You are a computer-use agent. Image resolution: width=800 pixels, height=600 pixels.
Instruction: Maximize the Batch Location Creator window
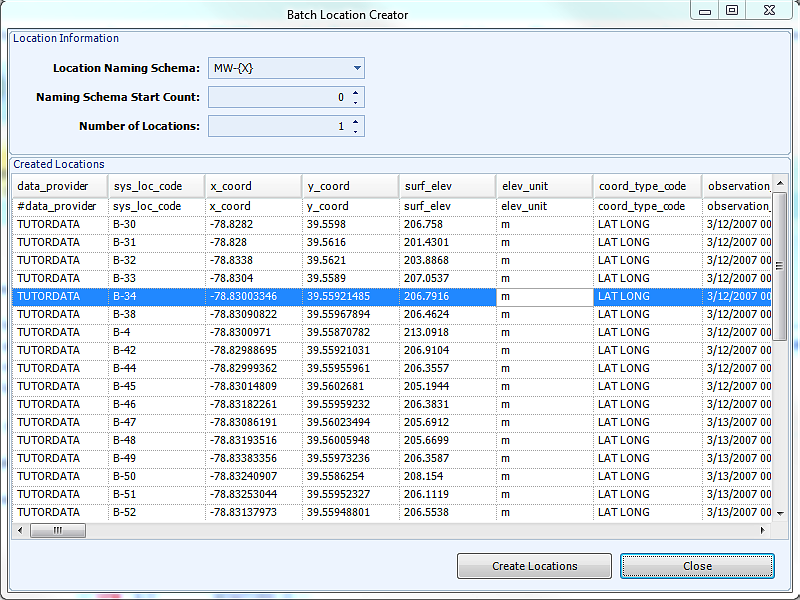pyautogui.click(x=732, y=10)
